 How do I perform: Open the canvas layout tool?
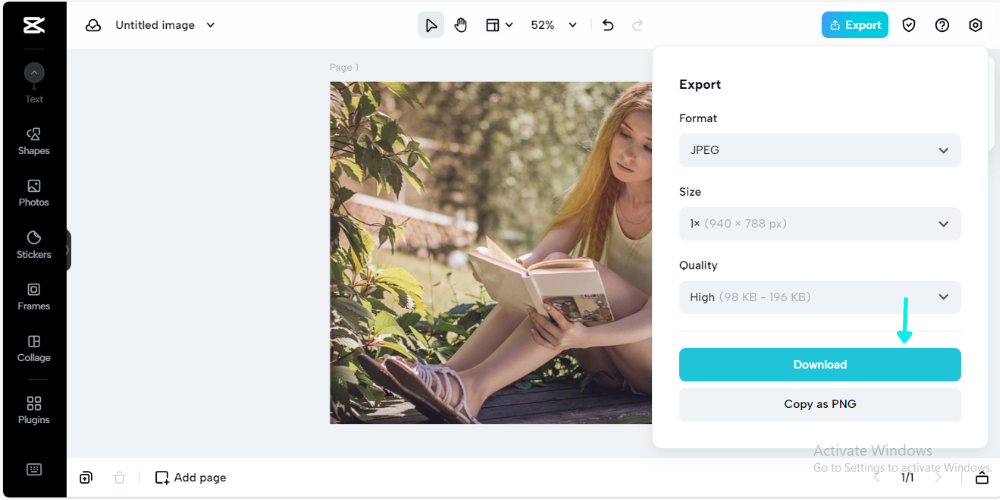[x=492, y=26]
